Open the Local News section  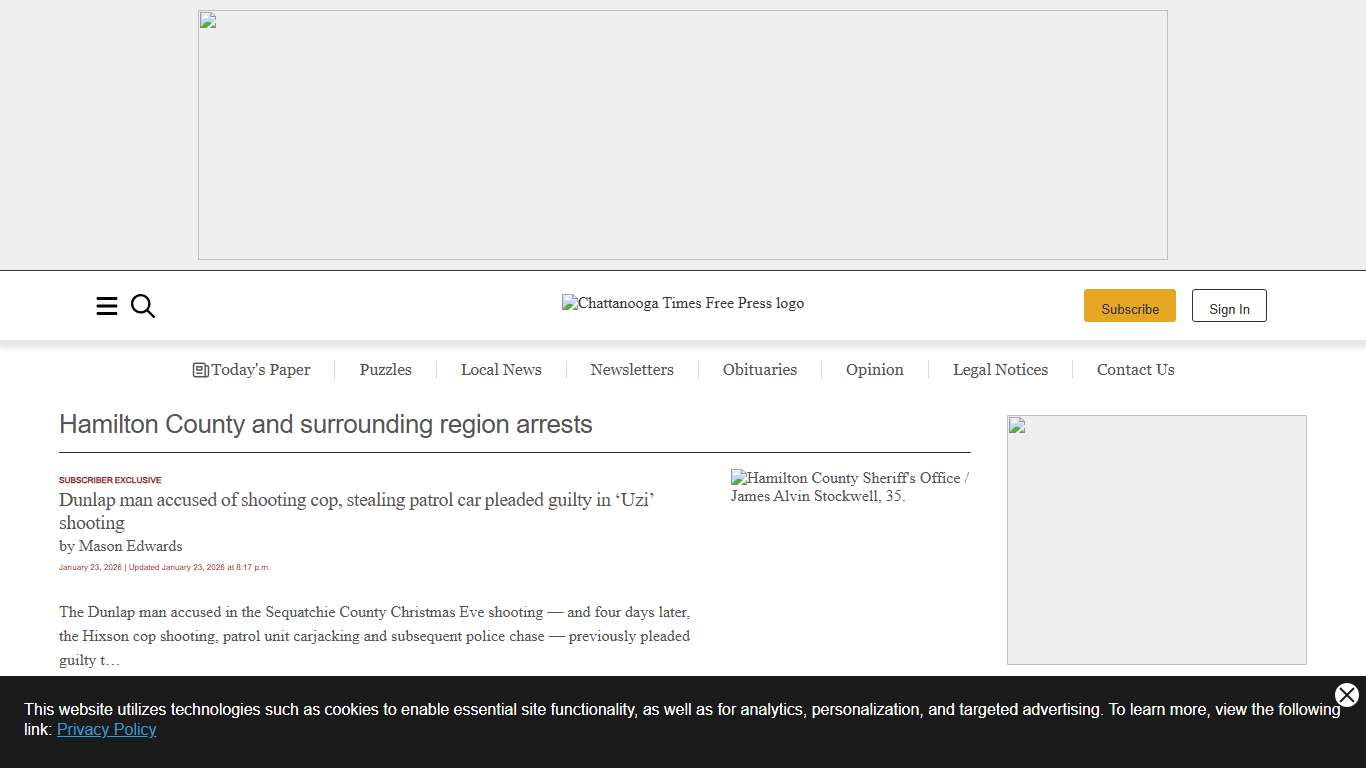(501, 370)
